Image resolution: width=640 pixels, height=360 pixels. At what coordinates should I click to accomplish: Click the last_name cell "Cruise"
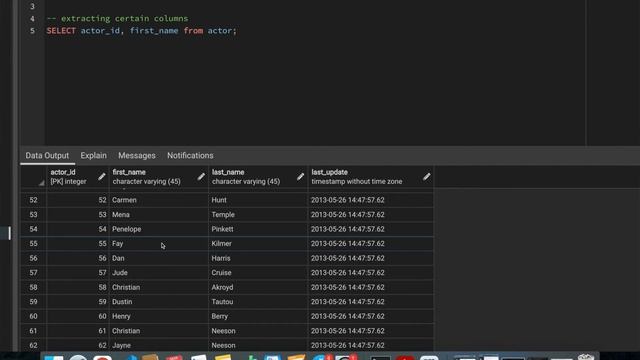click(x=258, y=273)
